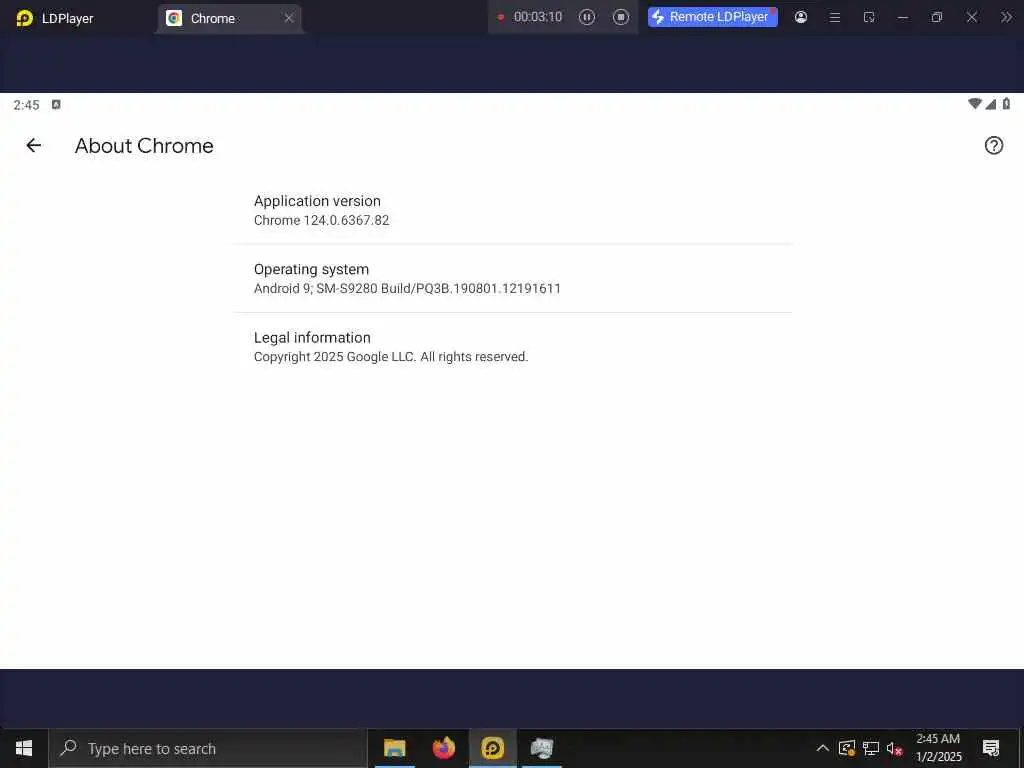Select the Operating system row
This screenshot has width=1024, height=768.
[513, 278]
